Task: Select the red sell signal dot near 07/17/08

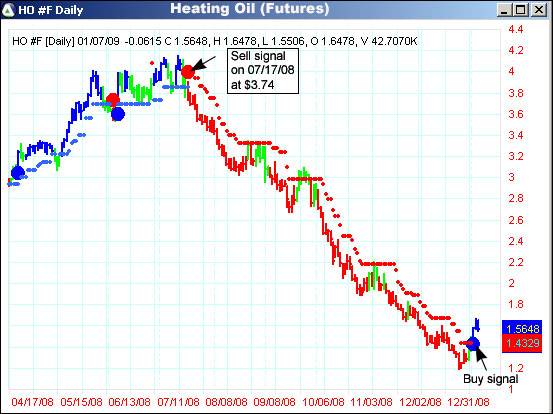Action: 188,72
